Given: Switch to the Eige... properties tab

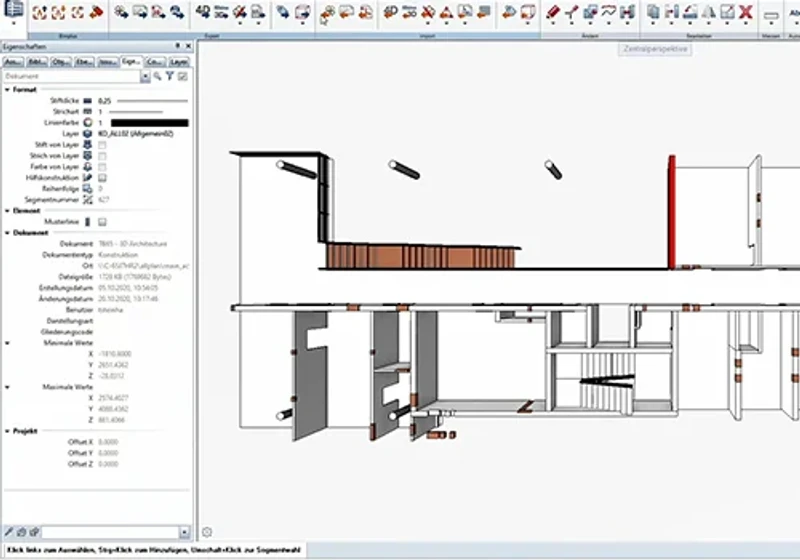Looking at the screenshot, I should (131, 61).
